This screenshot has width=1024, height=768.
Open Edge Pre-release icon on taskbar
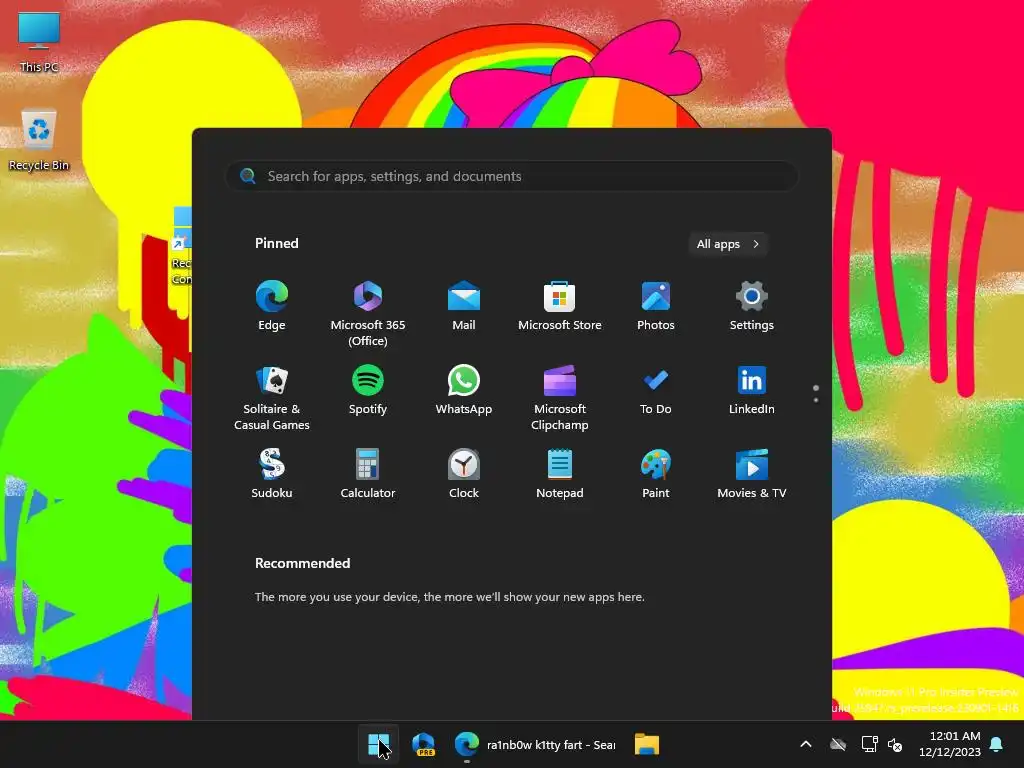click(x=423, y=744)
